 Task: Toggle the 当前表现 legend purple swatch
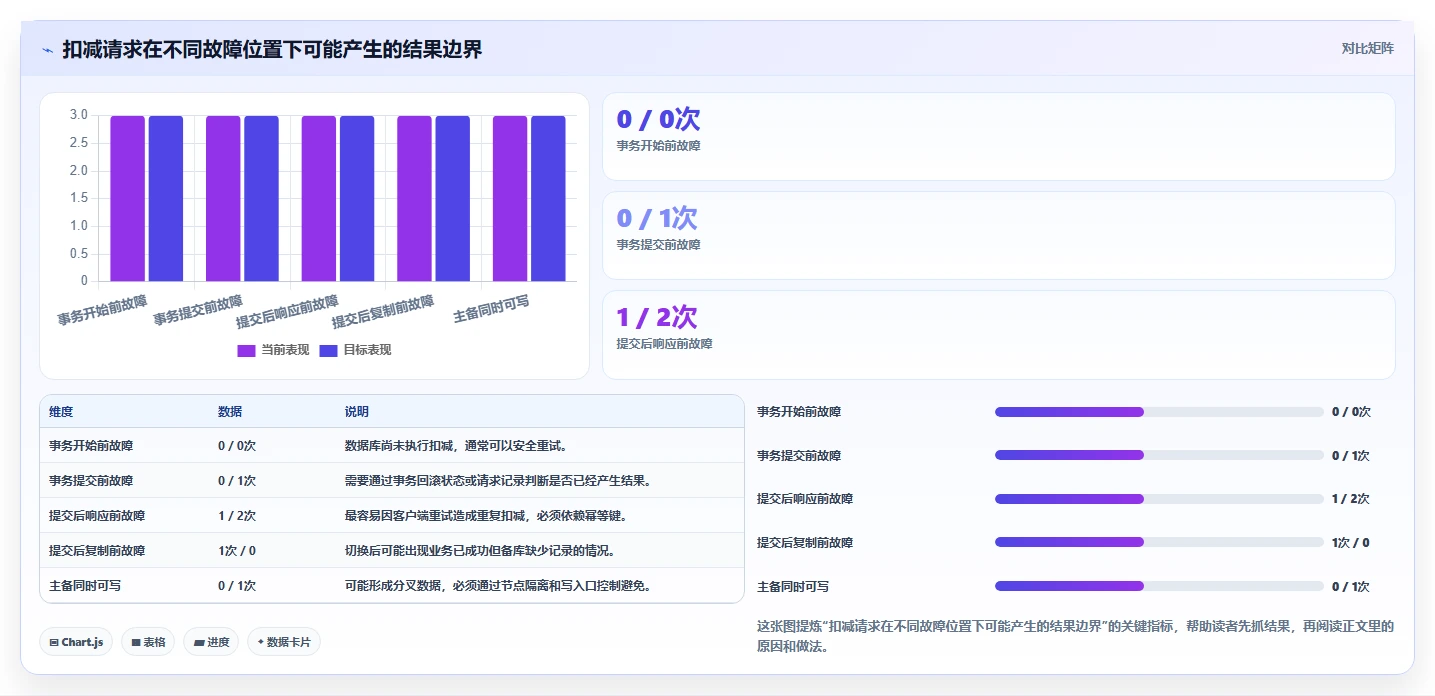246,350
